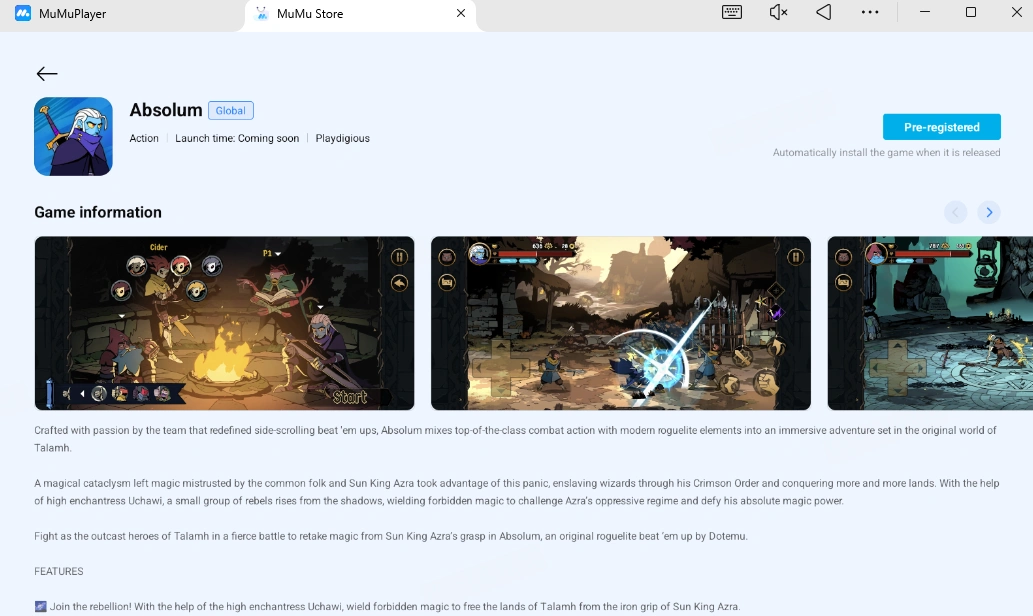Minimize the MuMuPlayer window
Viewport: 1033px width, 616px height.
[x=925, y=12]
